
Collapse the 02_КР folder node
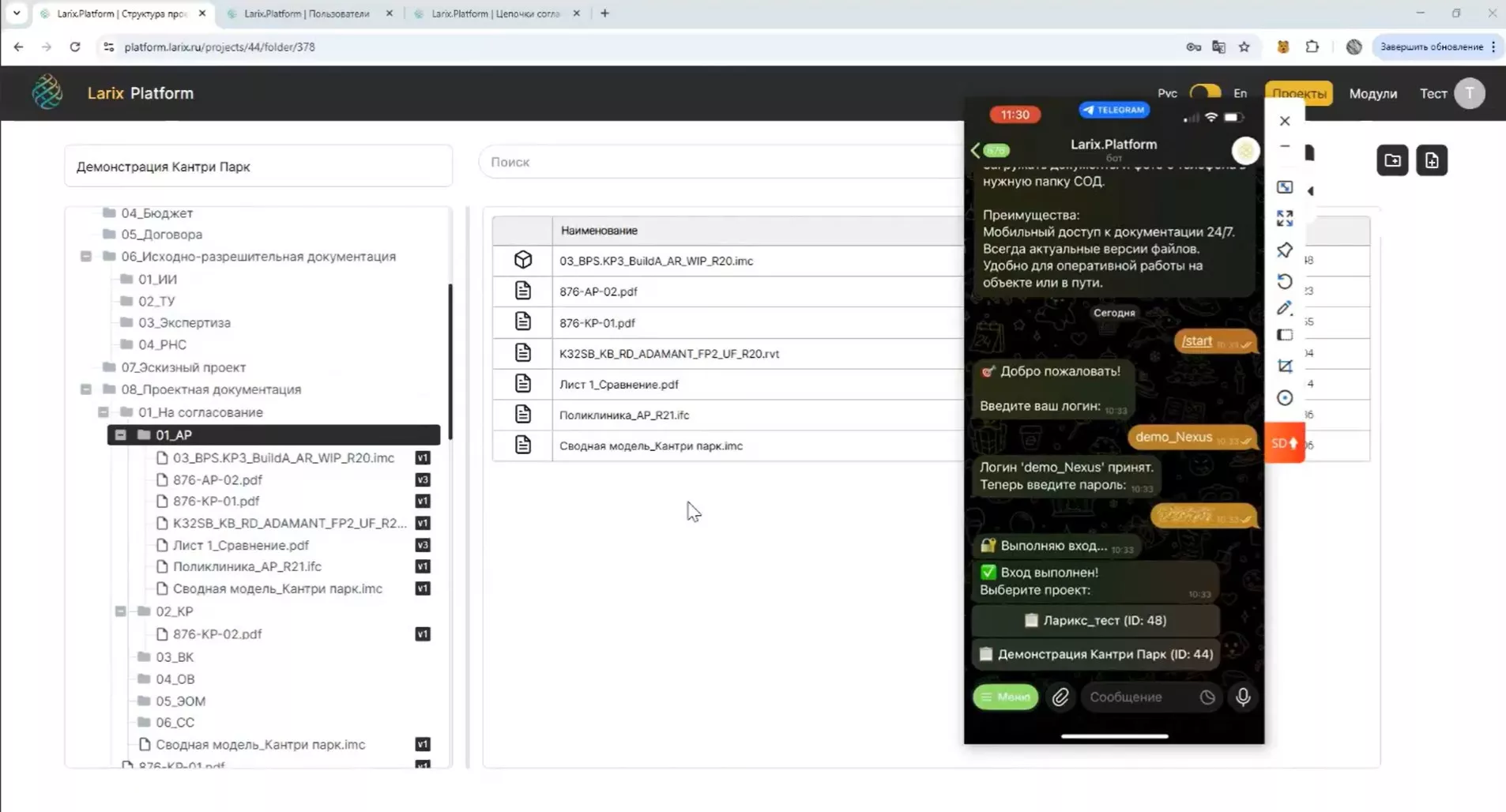click(120, 611)
